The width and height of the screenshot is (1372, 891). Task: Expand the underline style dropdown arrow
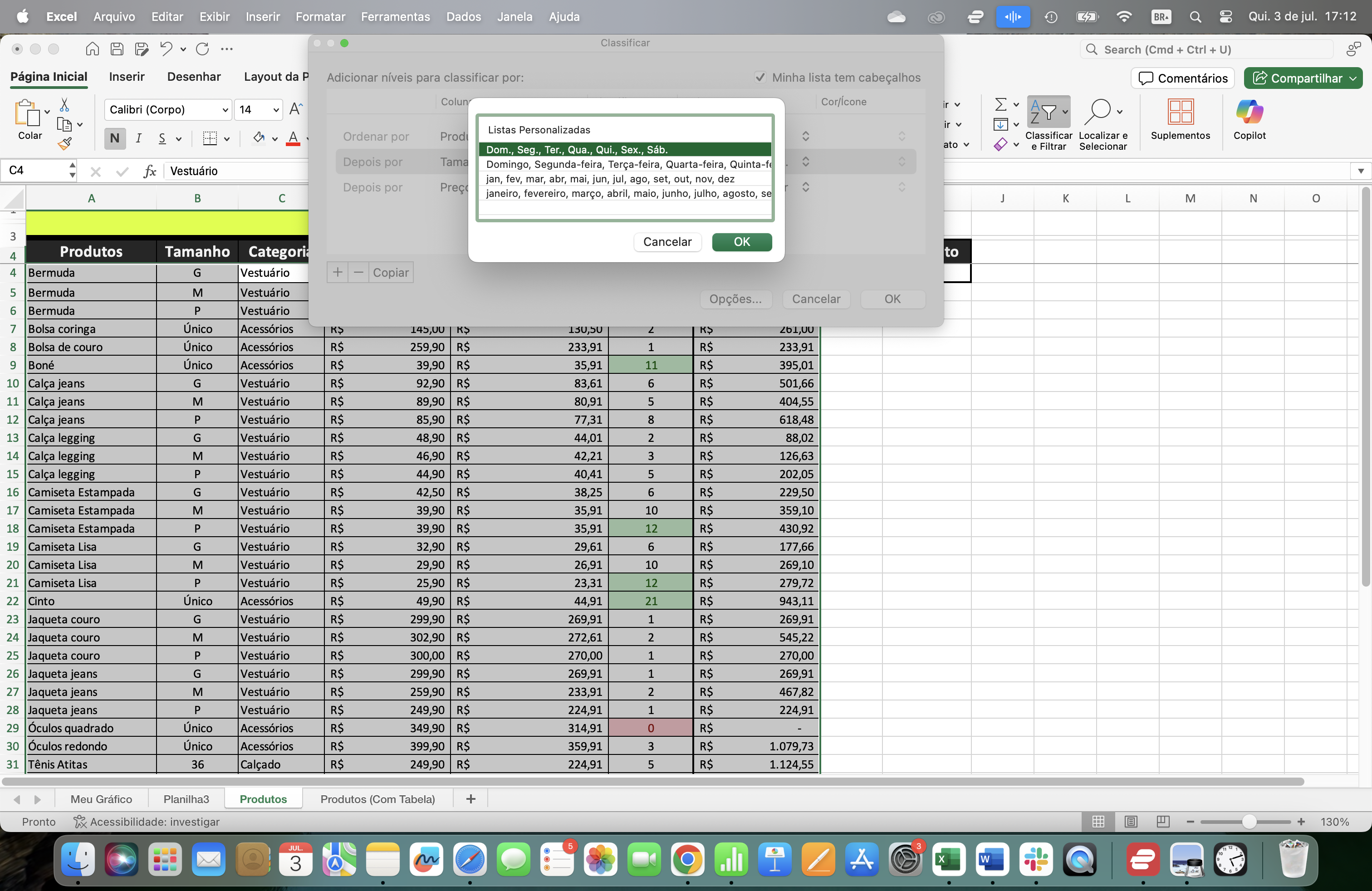[179, 139]
